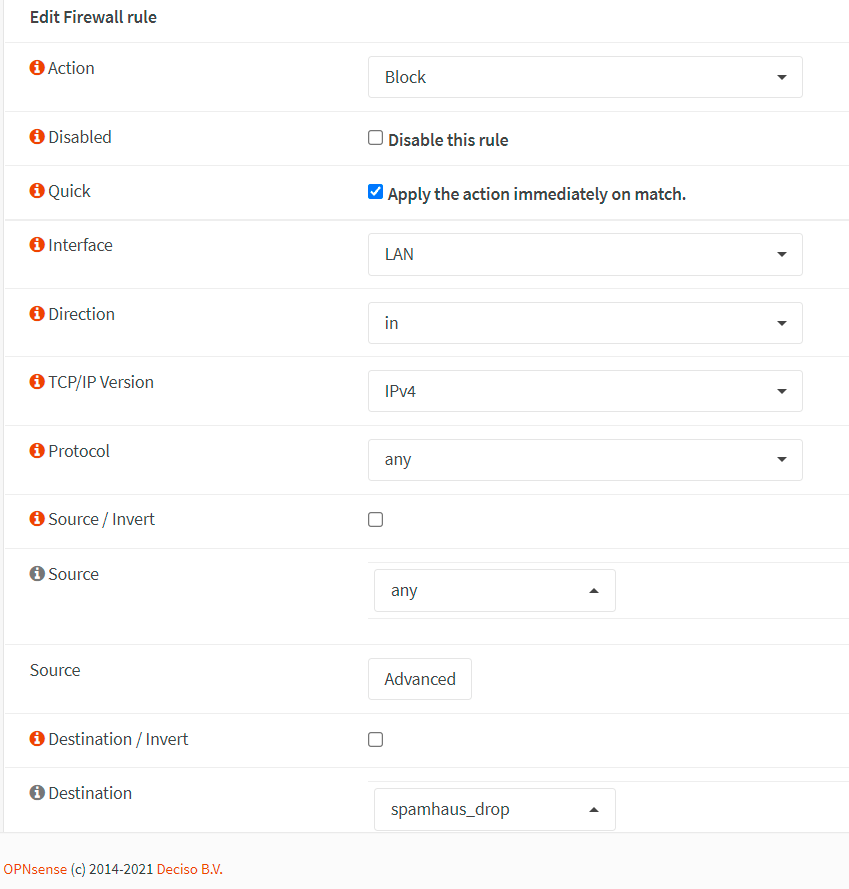Image resolution: width=849 pixels, height=889 pixels.
Task: Expand the Destination spamhaus_drop selector
Action: (495, 809)
